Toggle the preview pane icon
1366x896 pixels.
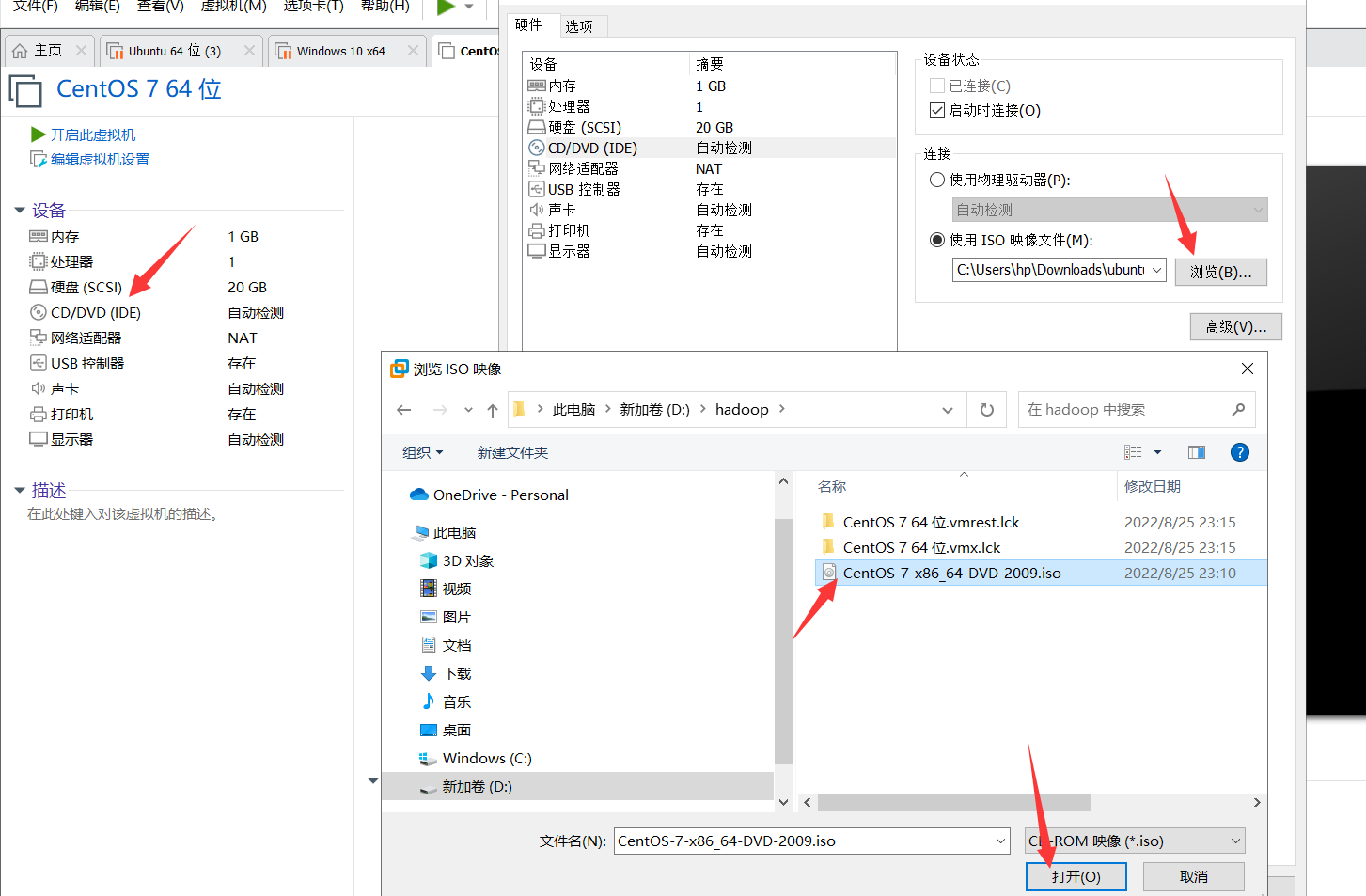click(x=1197, y=452)
